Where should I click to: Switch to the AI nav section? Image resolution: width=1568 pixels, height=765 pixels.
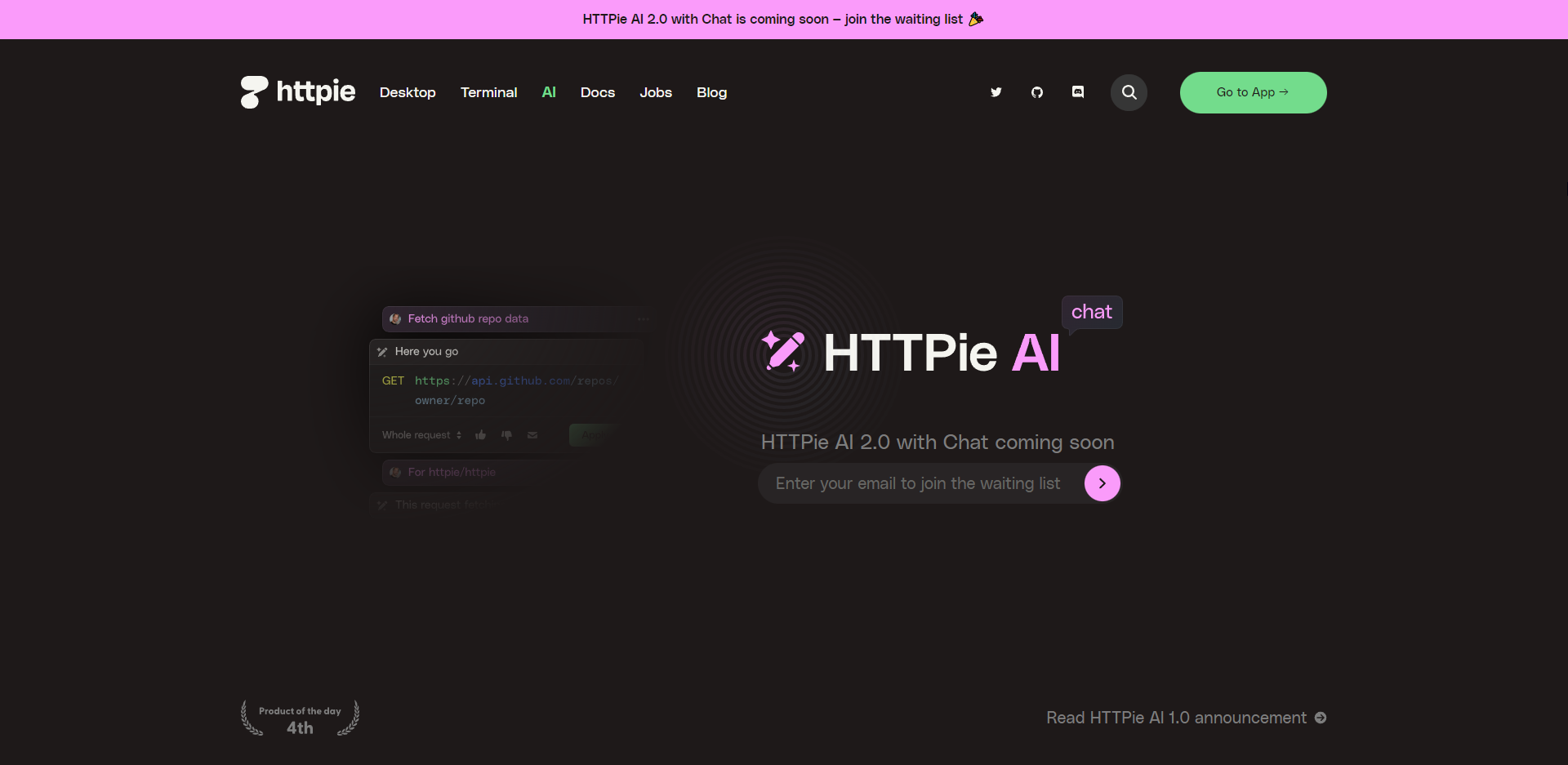pos(548,92)
